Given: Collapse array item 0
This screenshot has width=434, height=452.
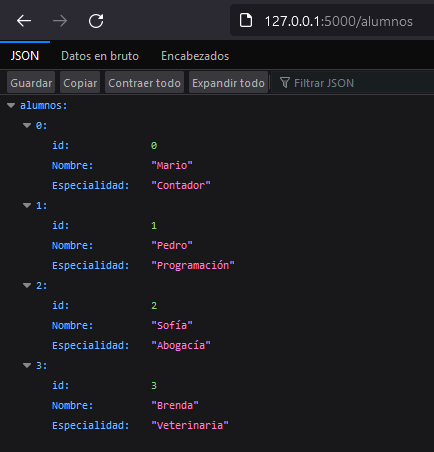Looking at the screenshot, I should (x=27, y=126).
